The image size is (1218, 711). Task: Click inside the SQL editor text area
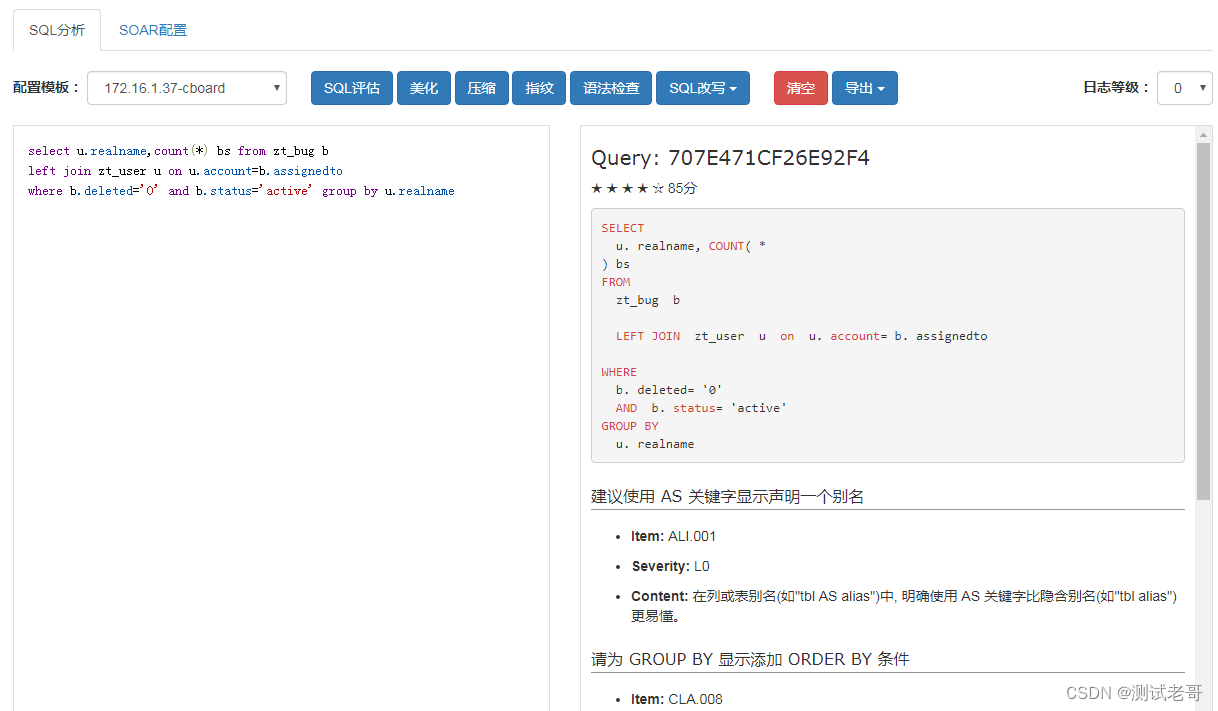280,300
